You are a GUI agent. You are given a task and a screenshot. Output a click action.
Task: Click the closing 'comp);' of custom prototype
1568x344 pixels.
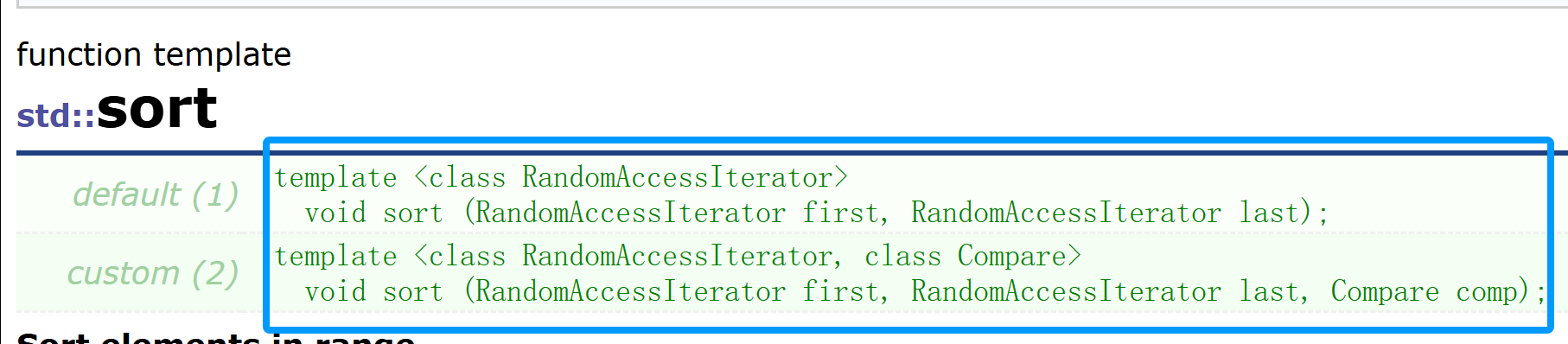[x=1501, y=291]
